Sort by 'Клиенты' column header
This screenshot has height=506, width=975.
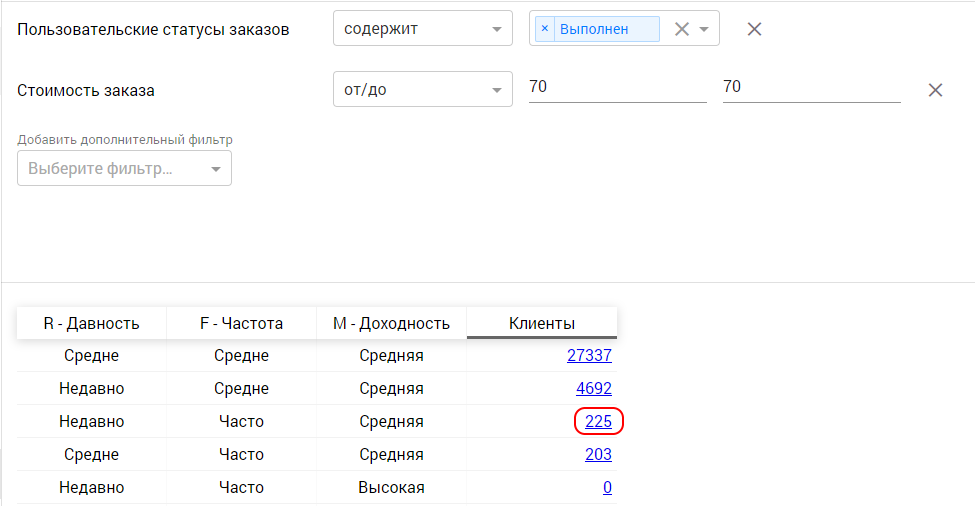point(541,323)
